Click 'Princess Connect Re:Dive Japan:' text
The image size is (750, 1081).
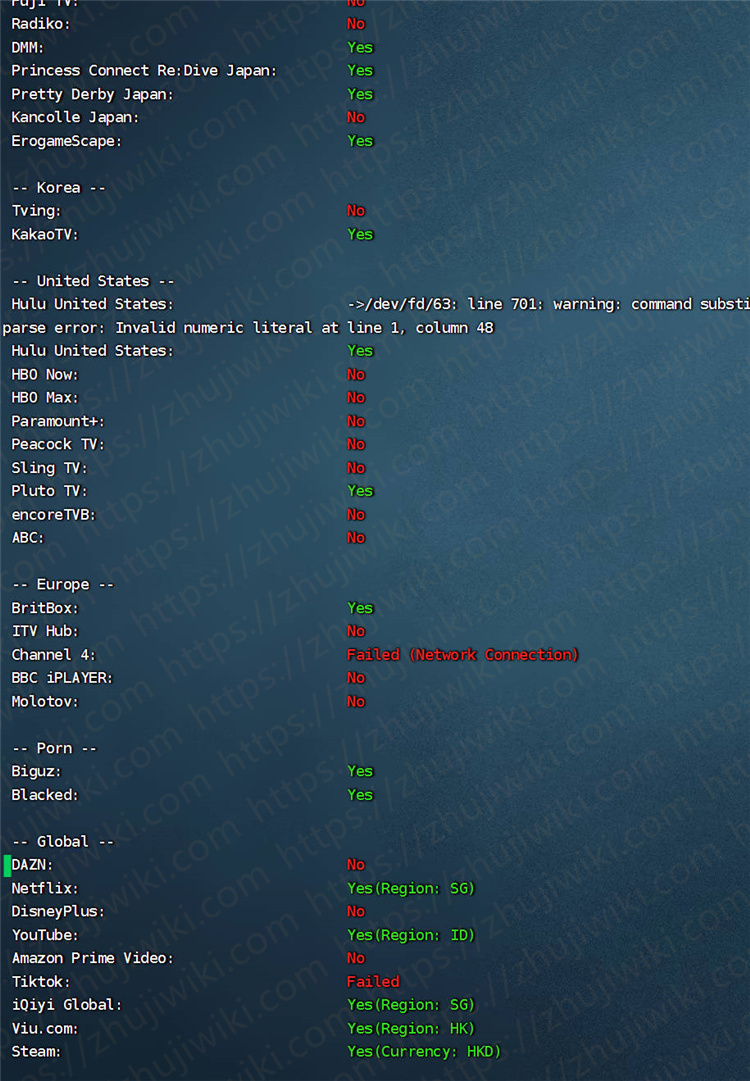pos(143,71)
